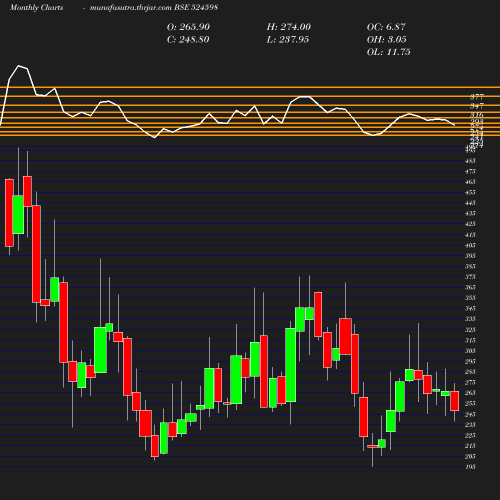Click the price axis label "385"

470,266
